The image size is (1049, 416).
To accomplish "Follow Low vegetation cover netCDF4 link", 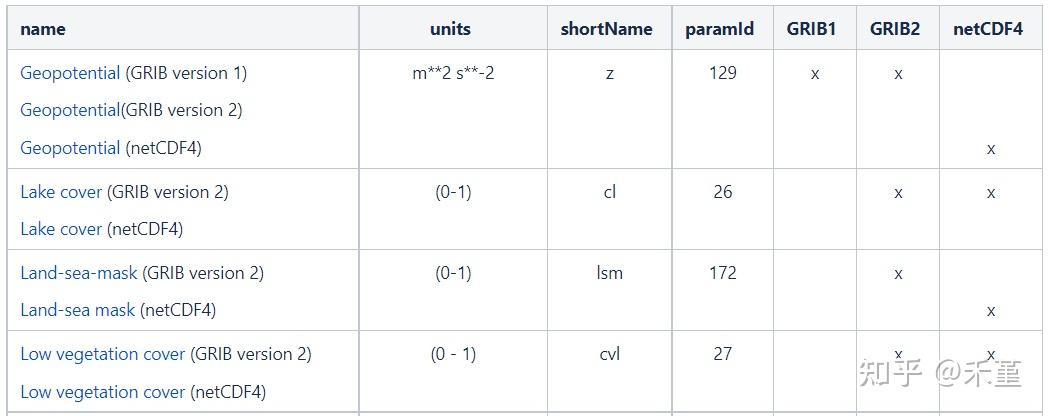I will point(102,392).
